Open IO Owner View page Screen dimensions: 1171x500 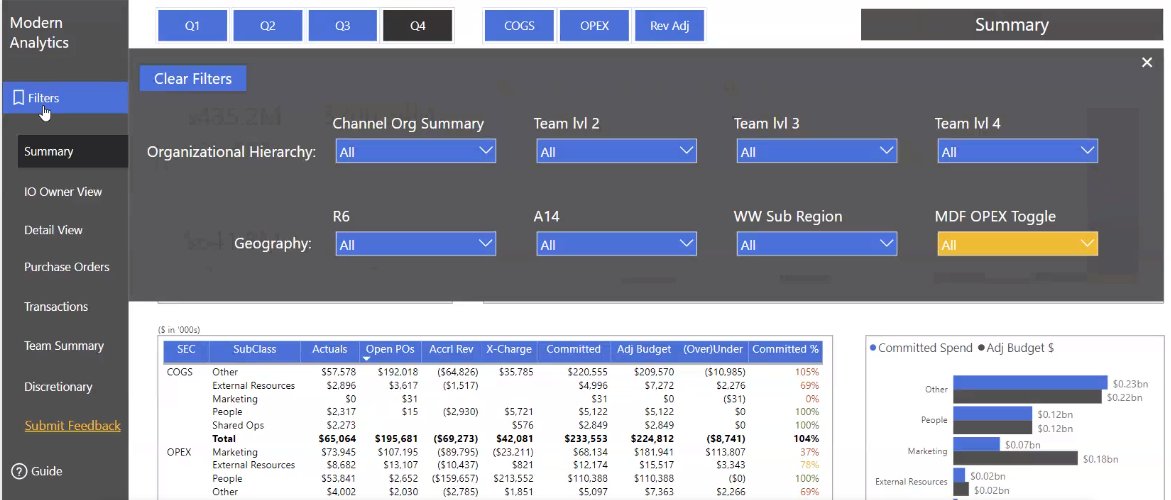coord(63,192)
